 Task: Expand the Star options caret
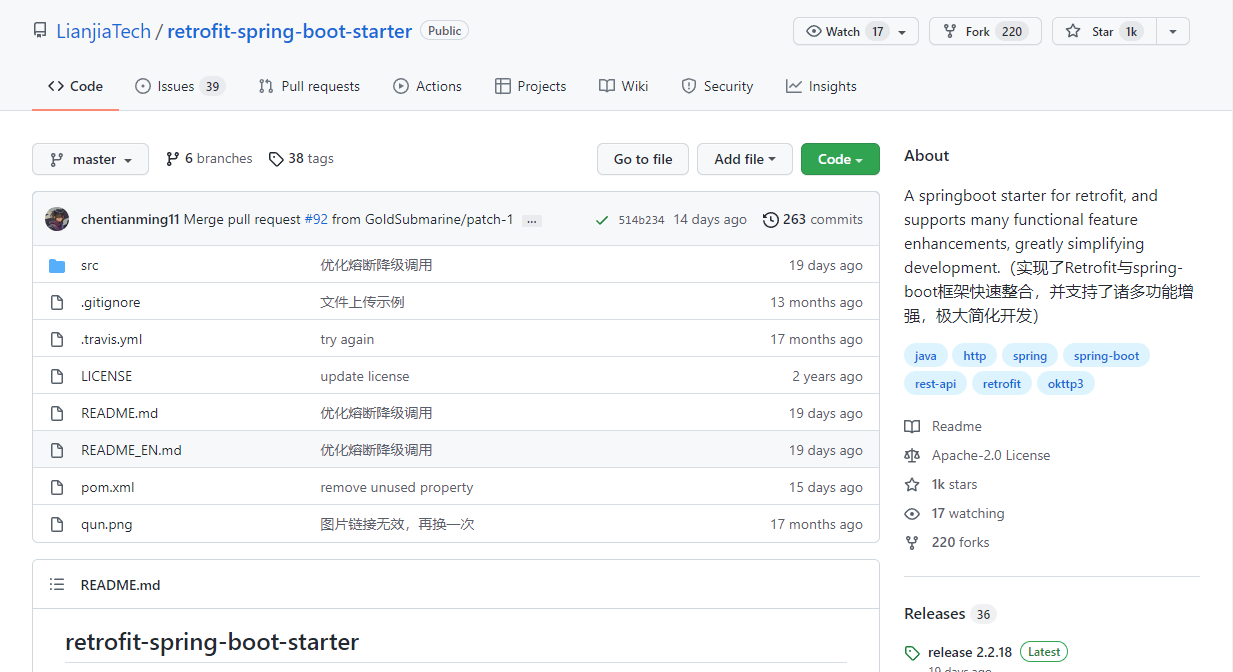pos(1172,31)
